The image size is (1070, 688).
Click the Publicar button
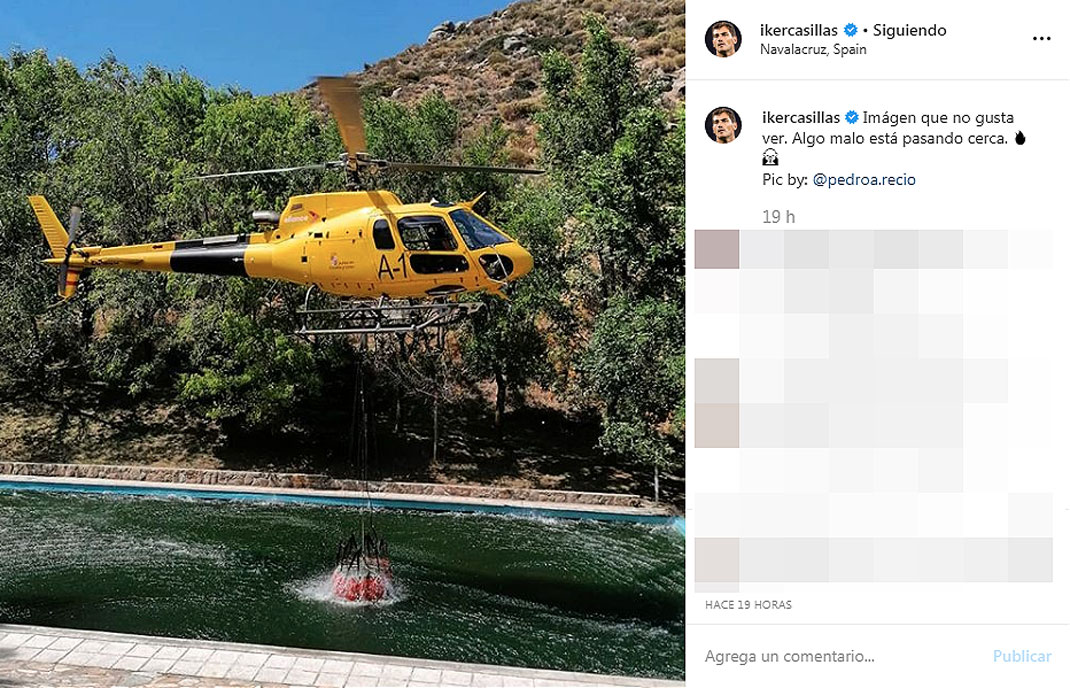point(1022,656)
